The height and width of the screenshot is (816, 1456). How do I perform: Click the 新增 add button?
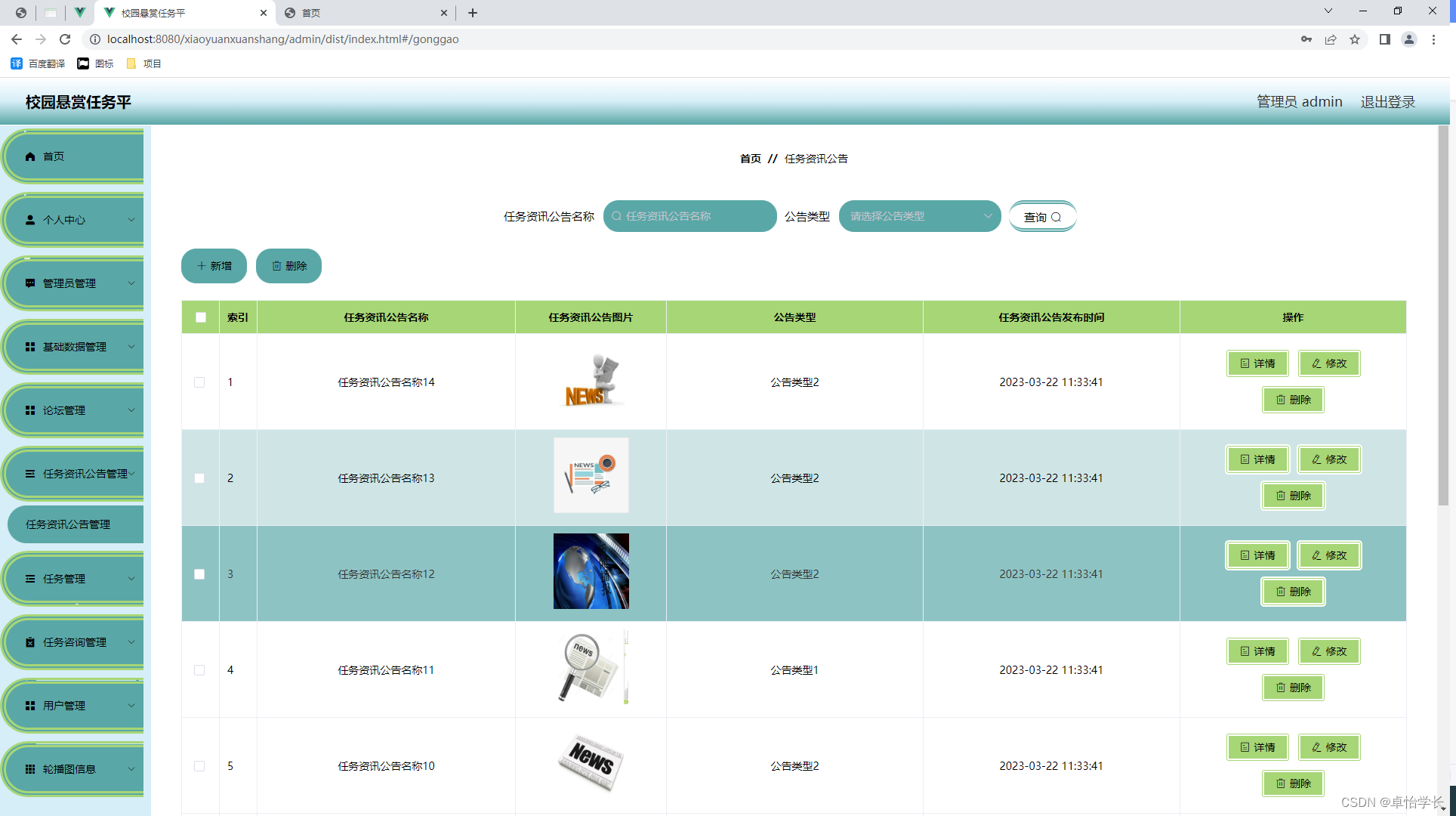pyautogui.click(x=214, y=266)
